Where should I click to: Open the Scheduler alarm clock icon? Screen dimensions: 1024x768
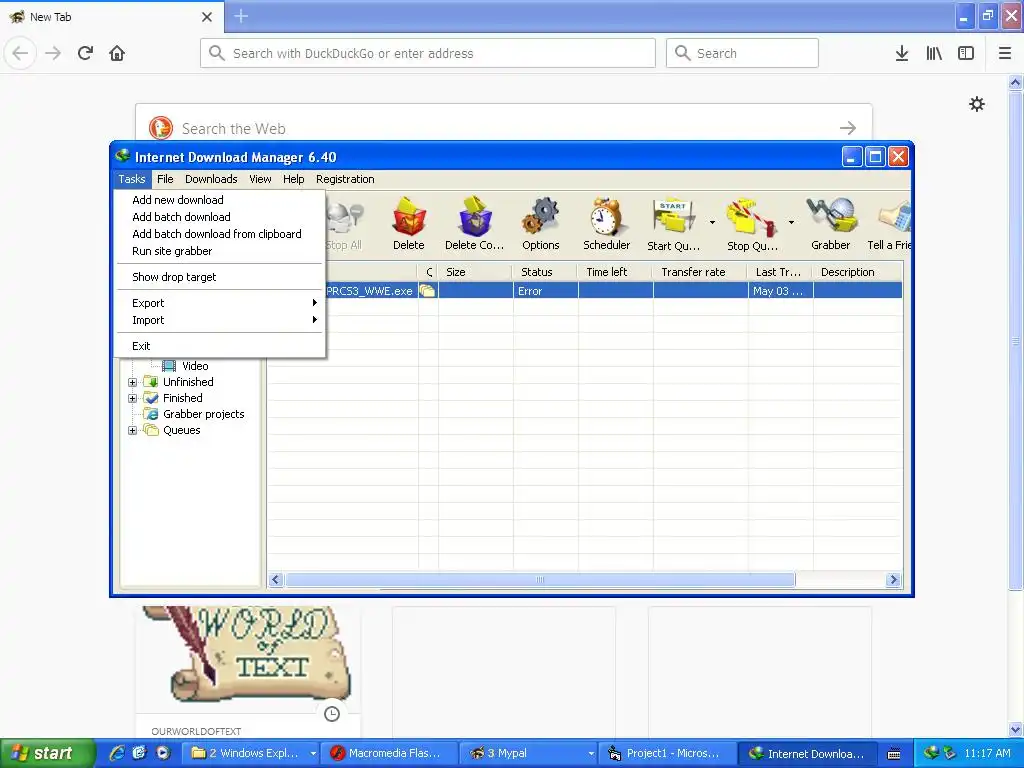point(606,224)
